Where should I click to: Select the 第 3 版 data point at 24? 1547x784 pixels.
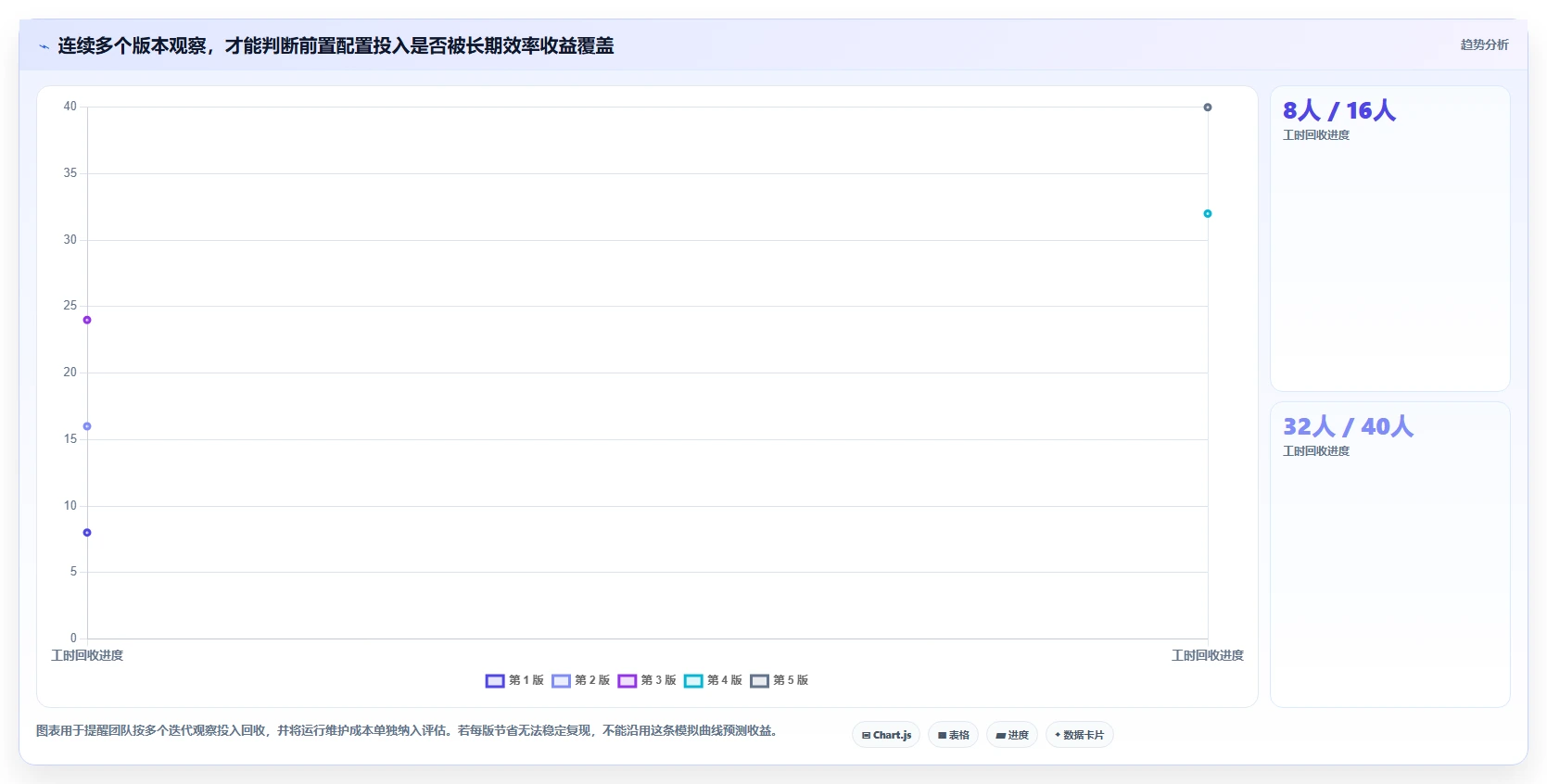click(x=87, y=320)
